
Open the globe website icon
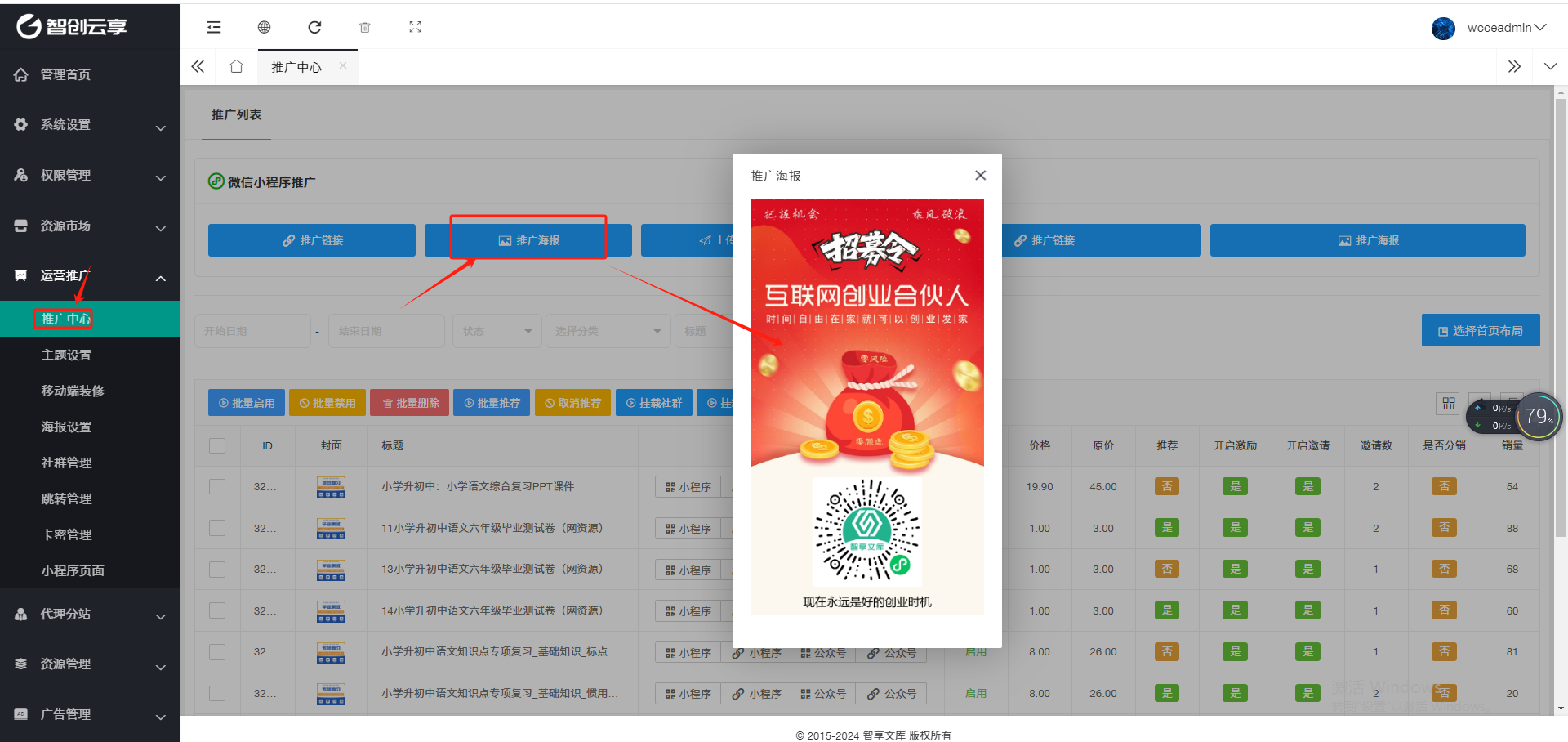pyautogui.click(x=264, y=27)
